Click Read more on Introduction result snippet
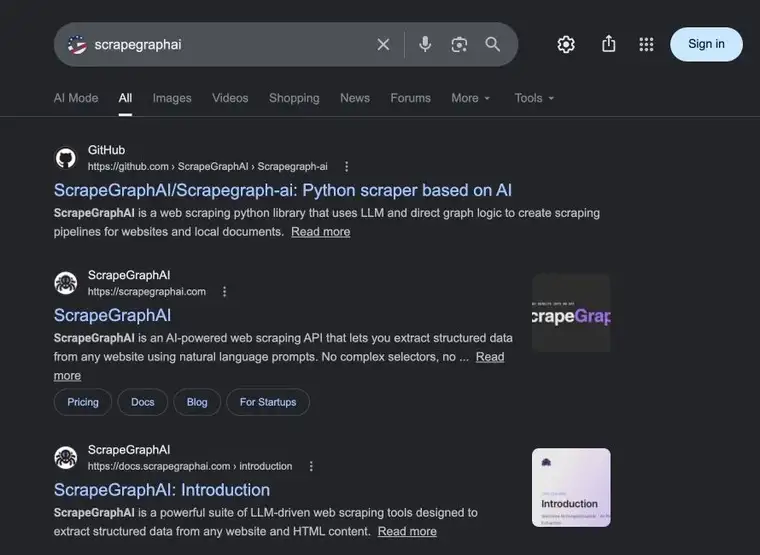The width and height of the screenshot is (760, 555). [x=407, y=531]
